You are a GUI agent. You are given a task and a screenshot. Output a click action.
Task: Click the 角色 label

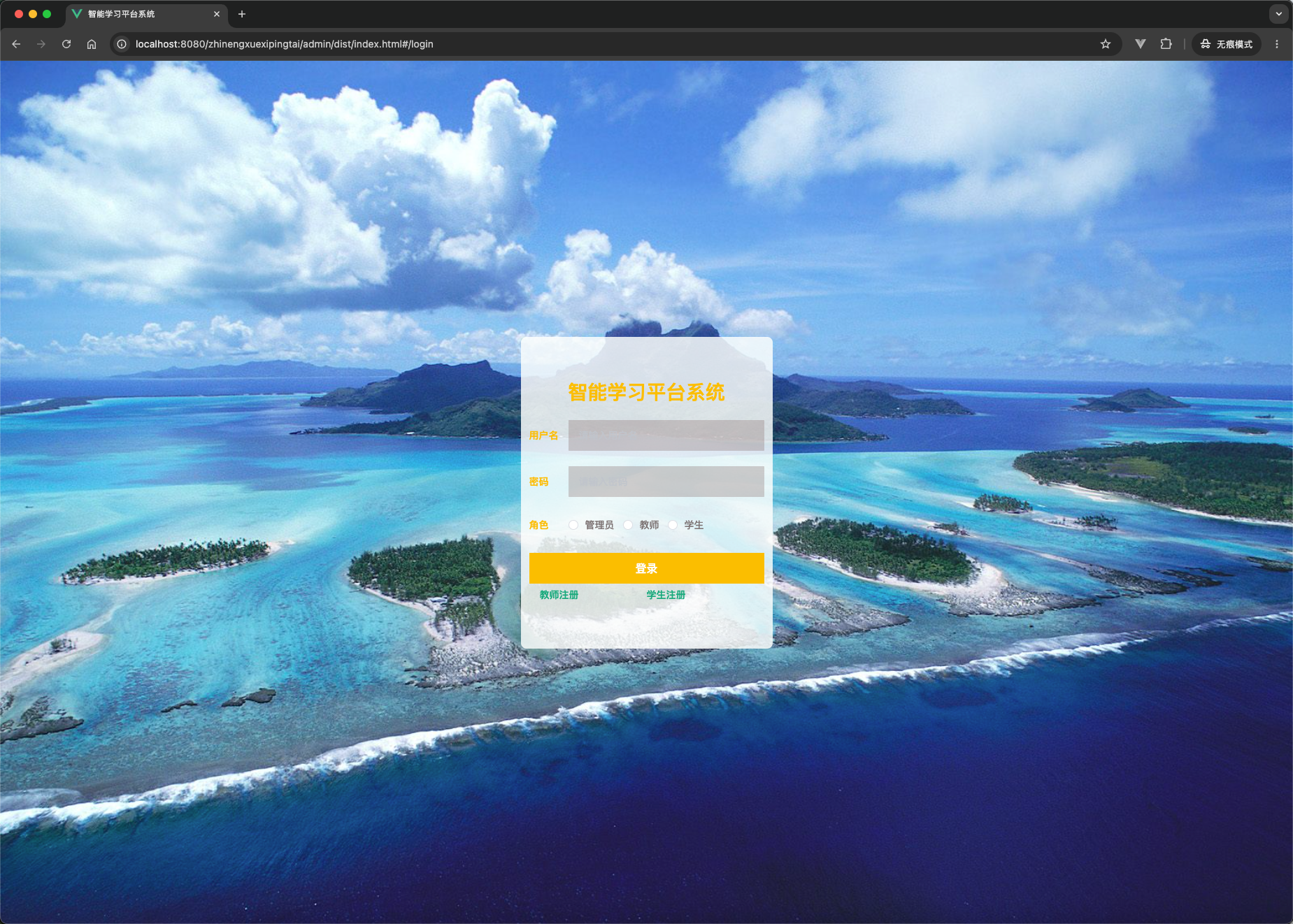click(538, 525)
